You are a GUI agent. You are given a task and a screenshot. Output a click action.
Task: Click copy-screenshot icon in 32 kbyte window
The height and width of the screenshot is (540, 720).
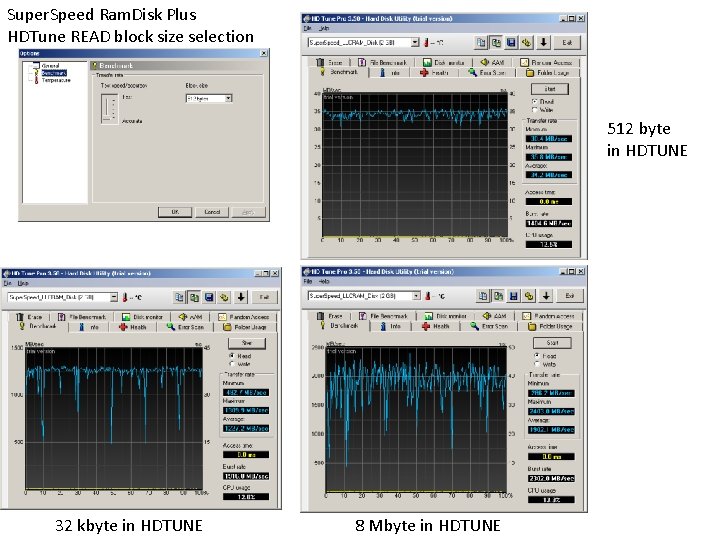194,297
